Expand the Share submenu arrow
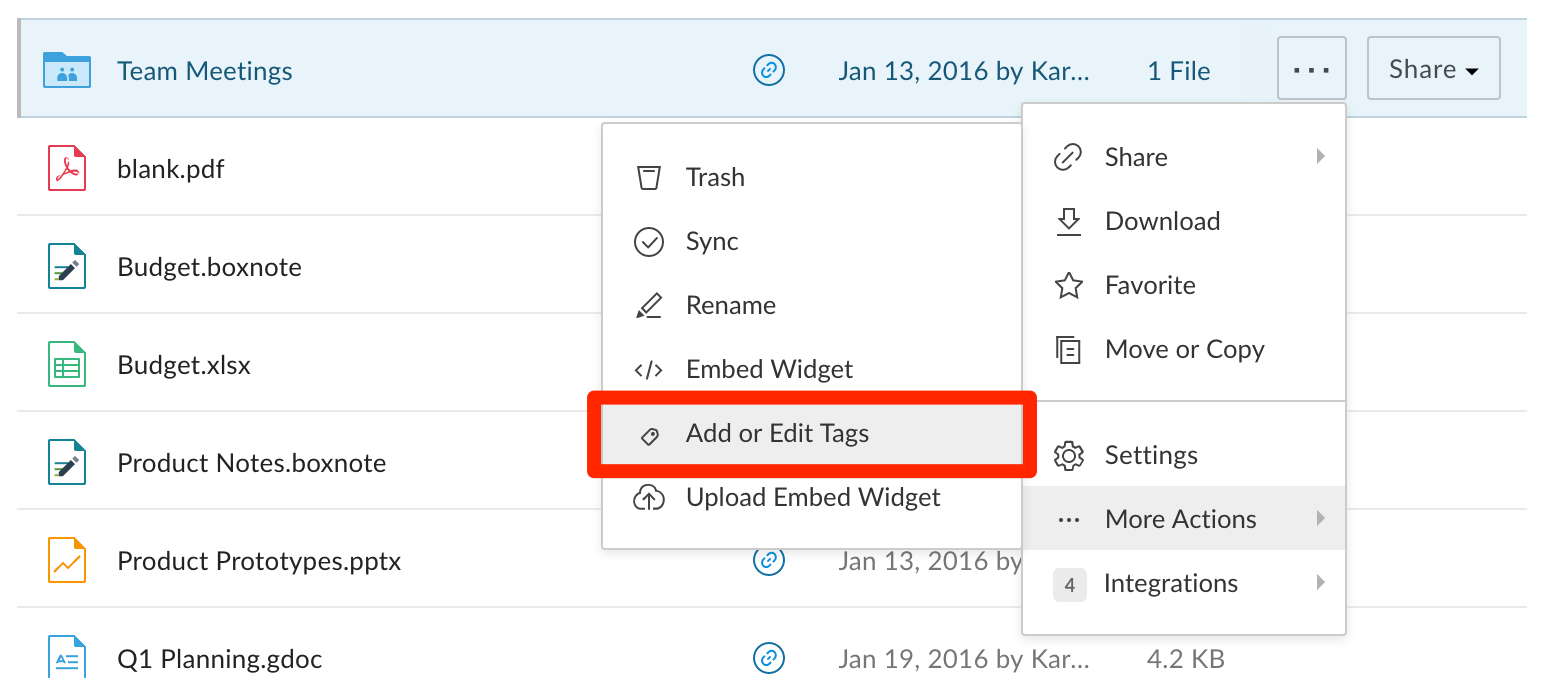 [1321, 156]
